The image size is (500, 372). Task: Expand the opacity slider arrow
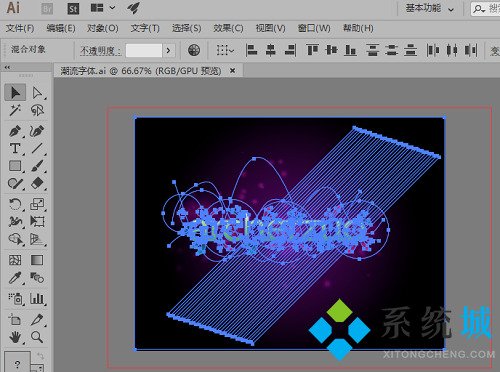[168, 51]
